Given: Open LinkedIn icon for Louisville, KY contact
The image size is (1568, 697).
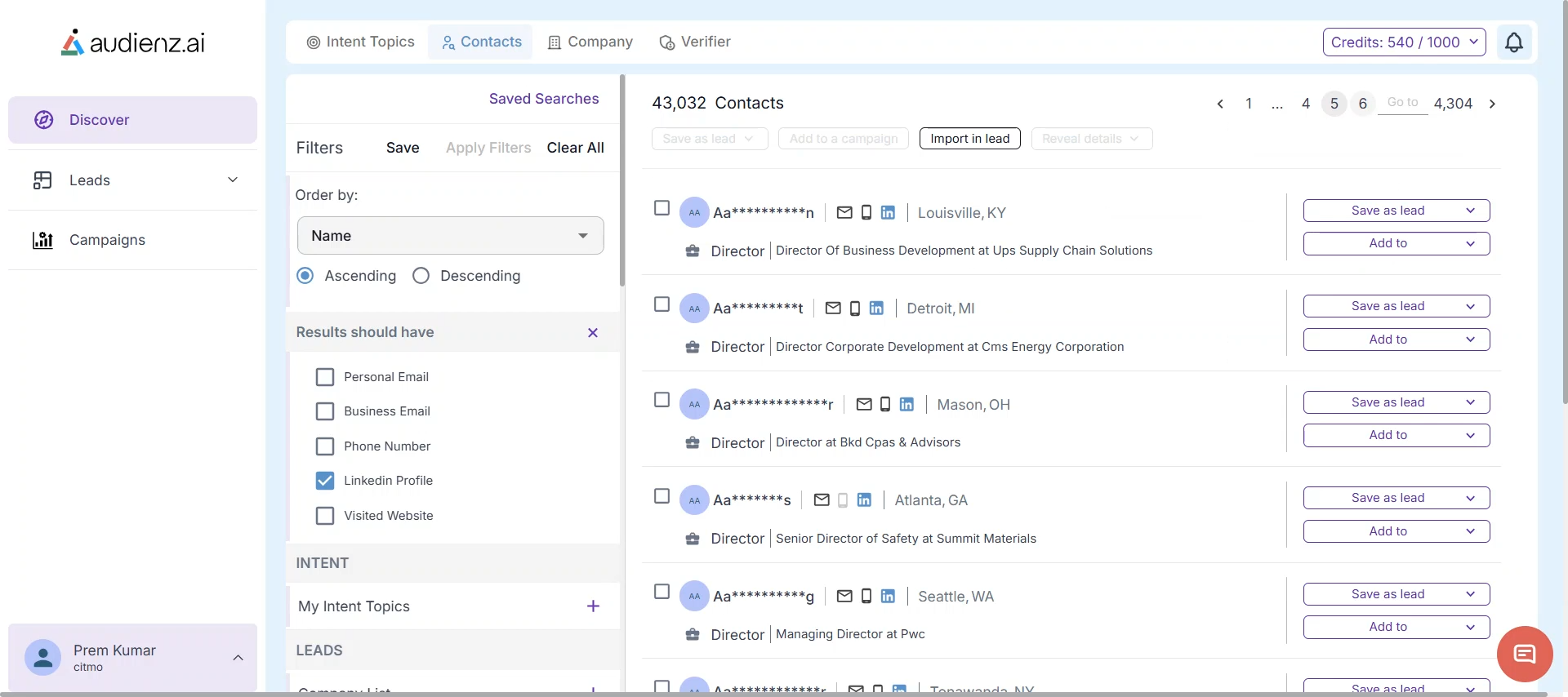Looking at the screenshot, I should 888,212.
